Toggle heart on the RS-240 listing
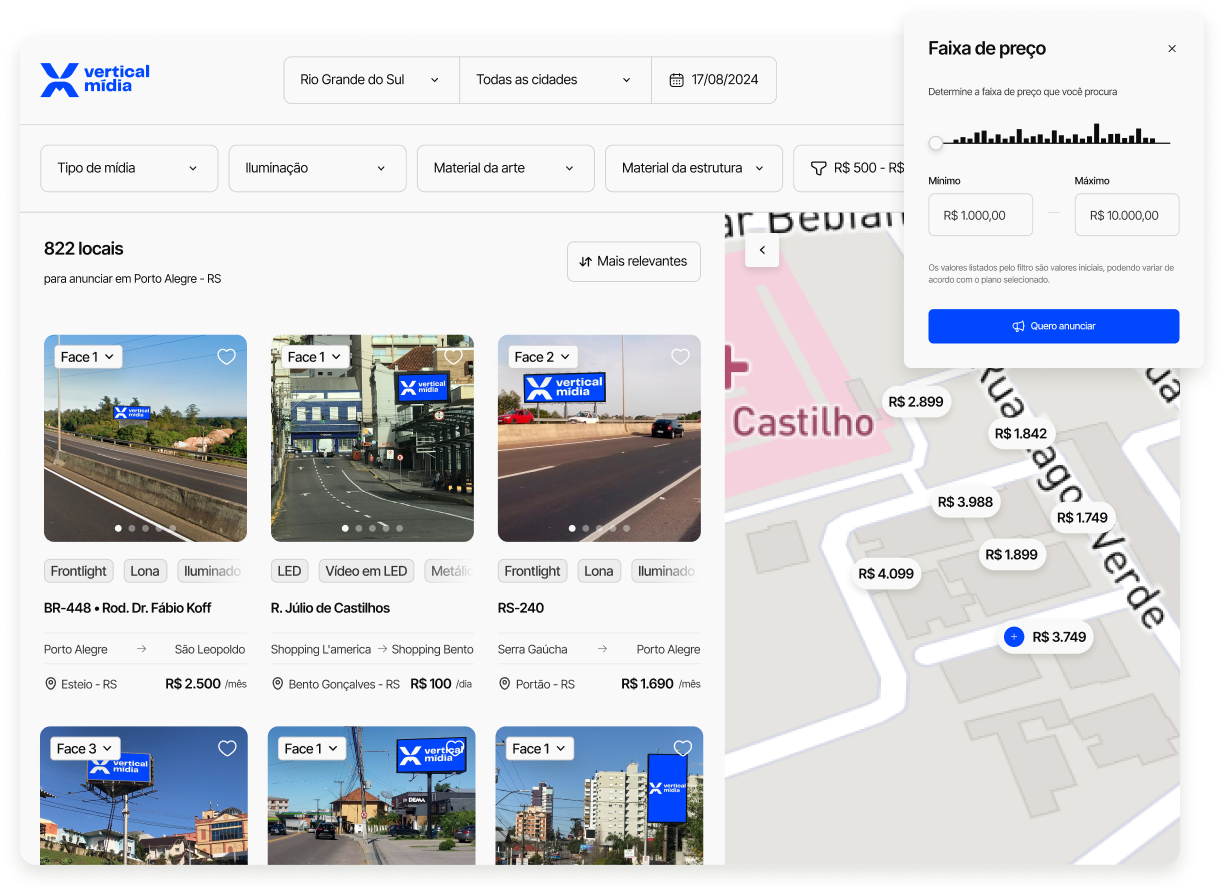This screenshot has height=893, width=1224. coord(681,357)
